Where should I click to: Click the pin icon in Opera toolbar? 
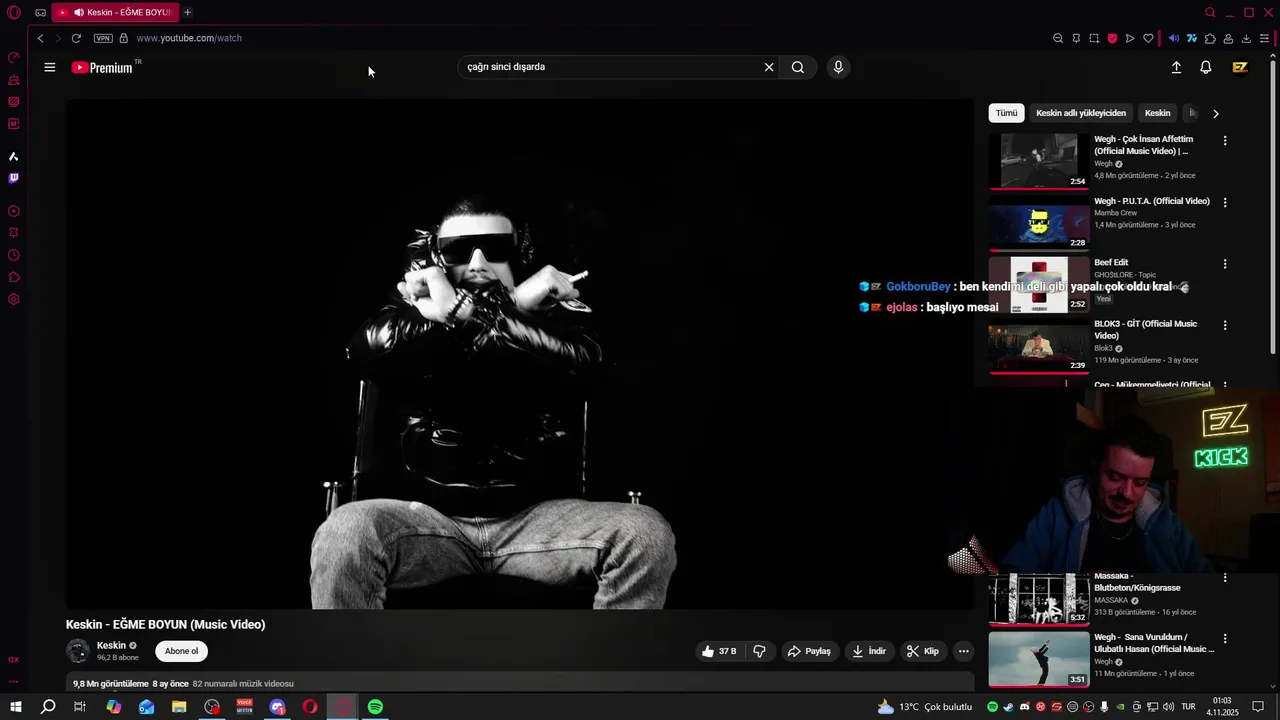1076,38
